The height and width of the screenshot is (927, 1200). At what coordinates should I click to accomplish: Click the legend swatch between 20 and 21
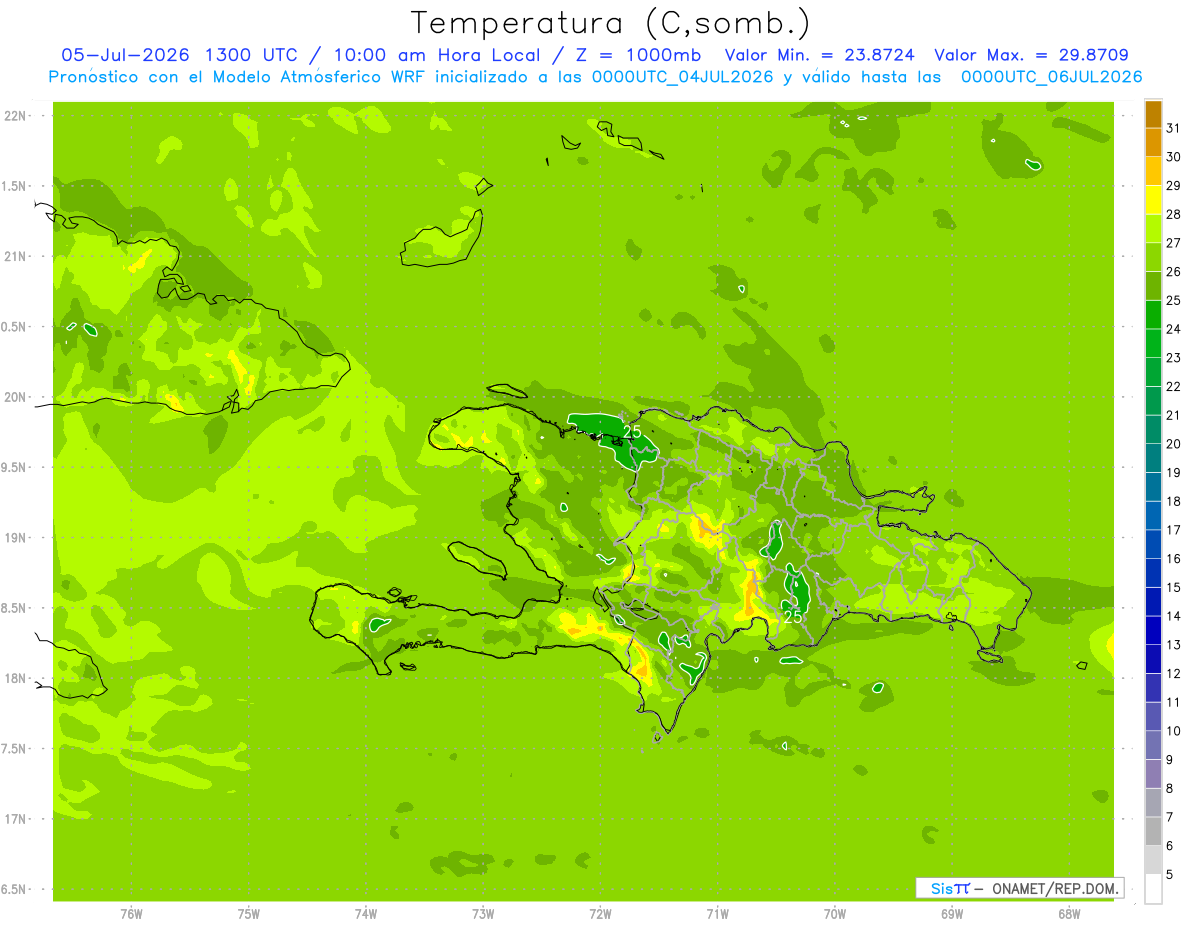tap(1153, 430)
